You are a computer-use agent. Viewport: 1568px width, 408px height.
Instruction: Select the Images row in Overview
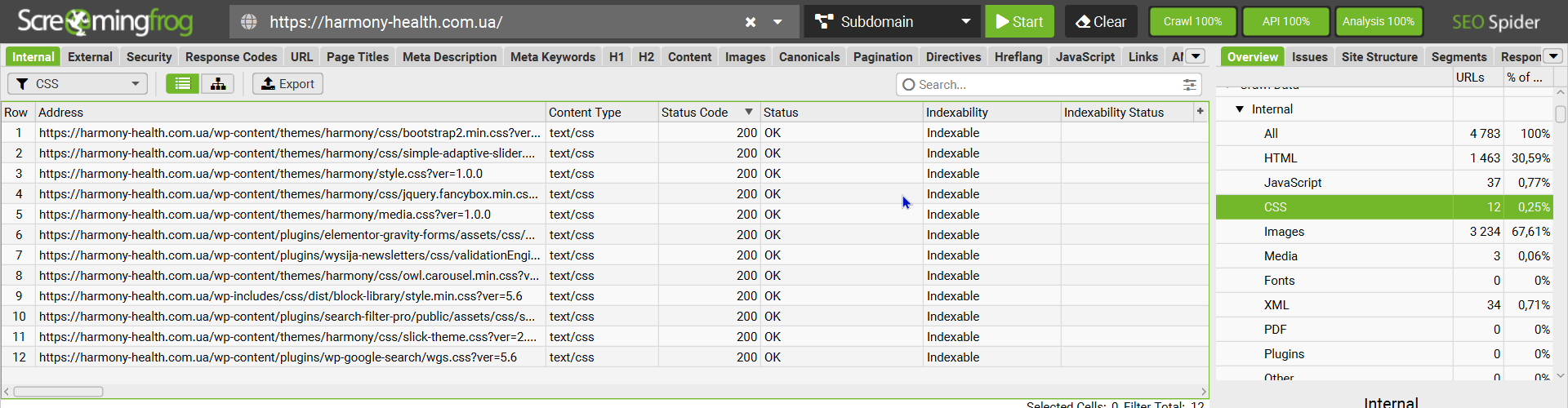(x=1284, y=232)
